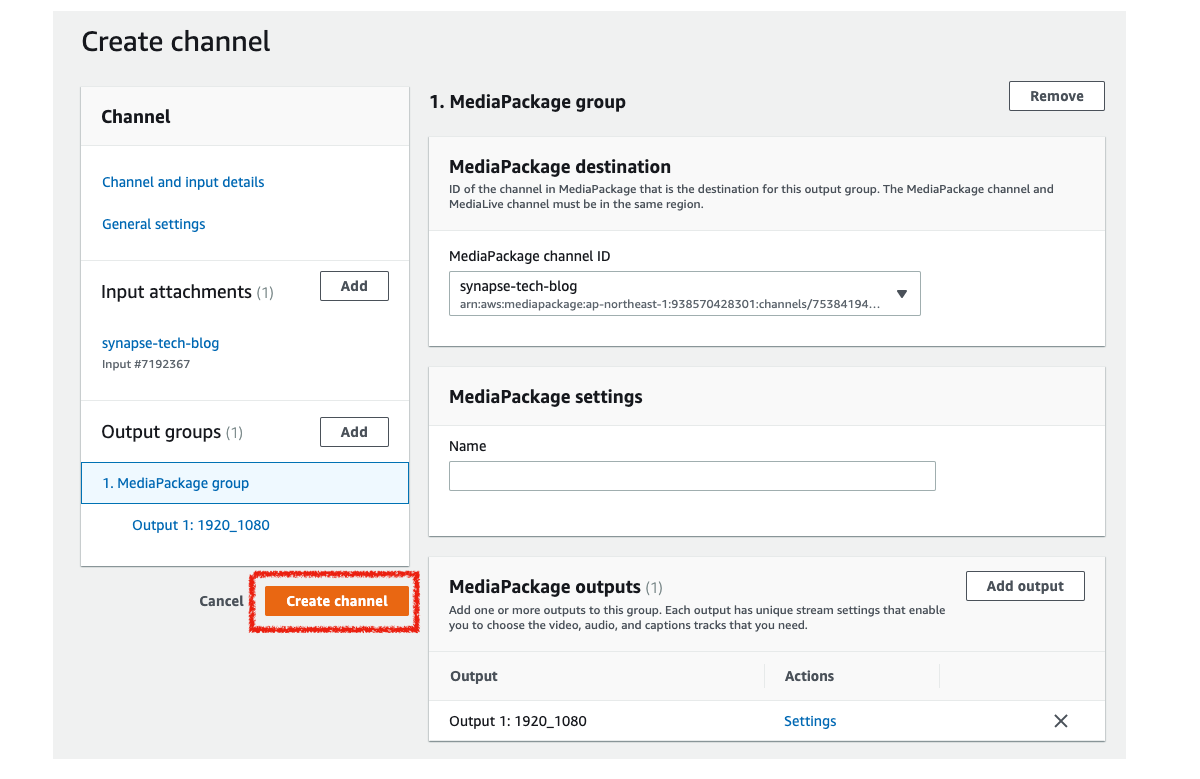Cancel the channel creation

(221, 601)
